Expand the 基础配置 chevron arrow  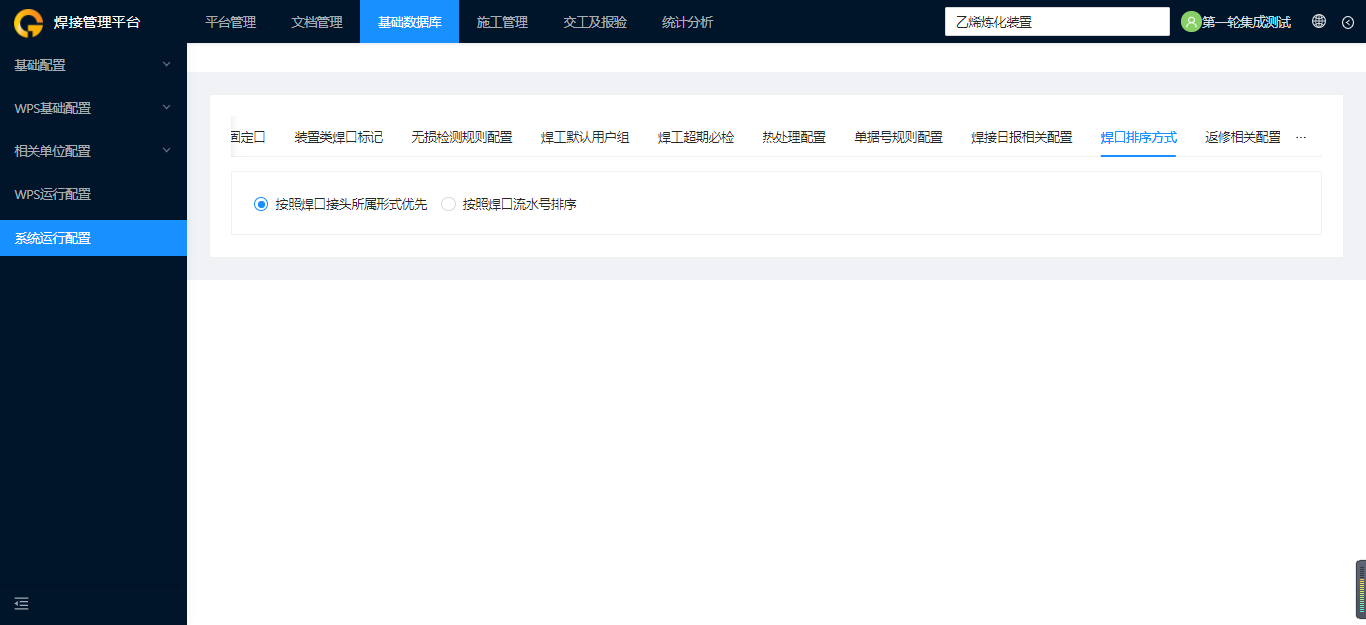[x=167, y=64]
